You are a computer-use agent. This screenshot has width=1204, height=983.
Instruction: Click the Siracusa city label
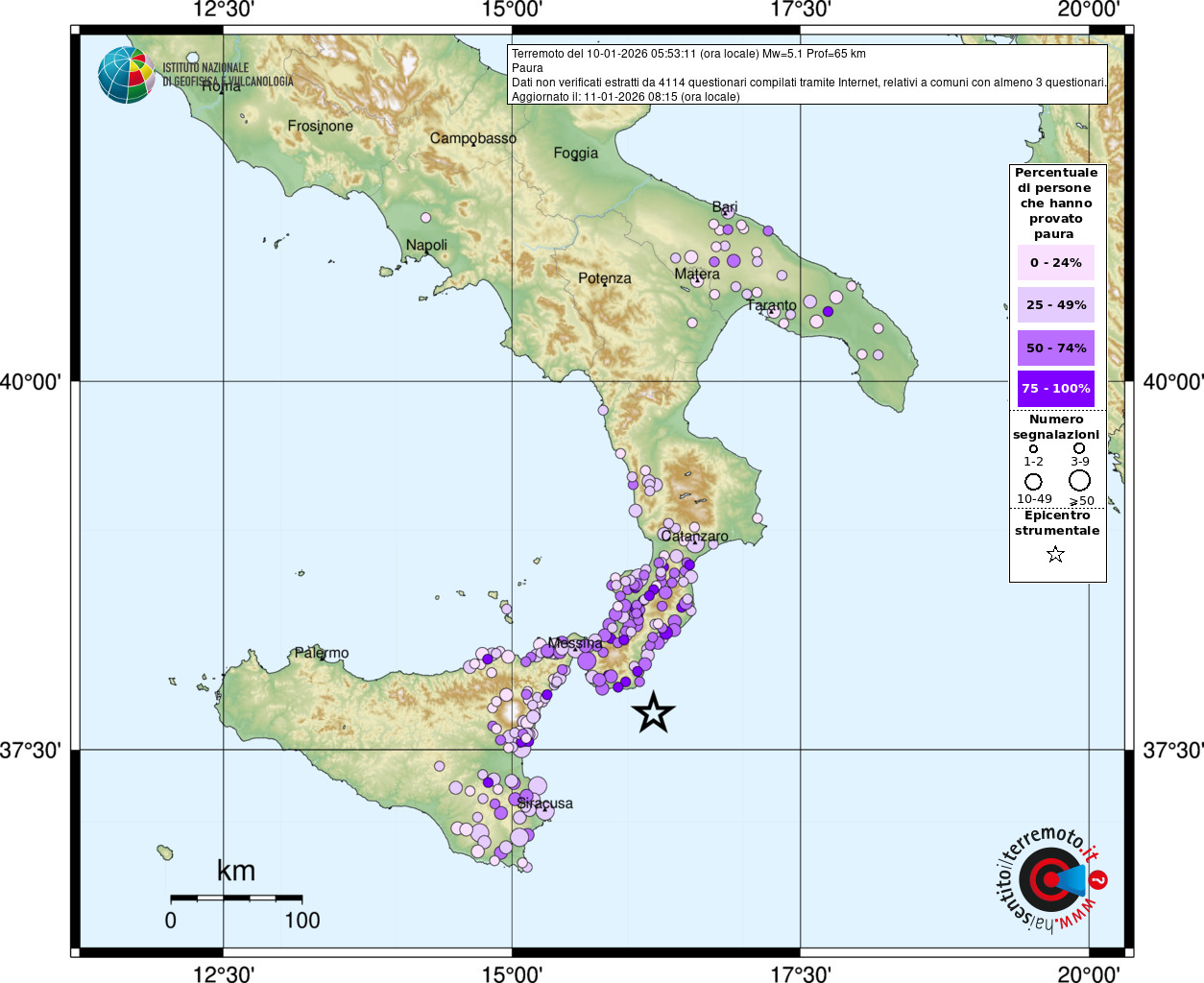click(545, 803)
